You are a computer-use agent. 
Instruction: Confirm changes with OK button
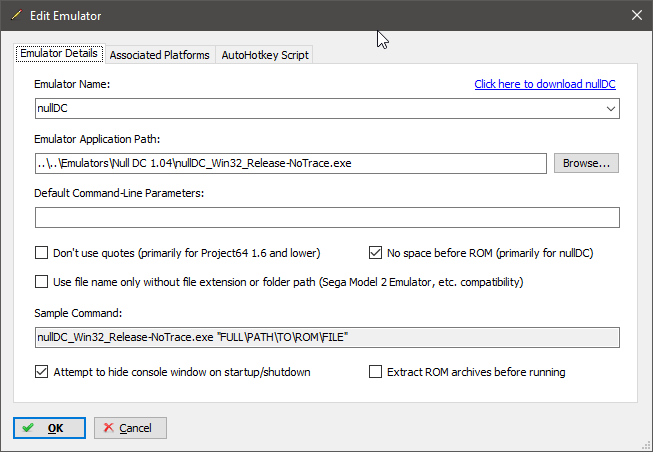point(49,428)
